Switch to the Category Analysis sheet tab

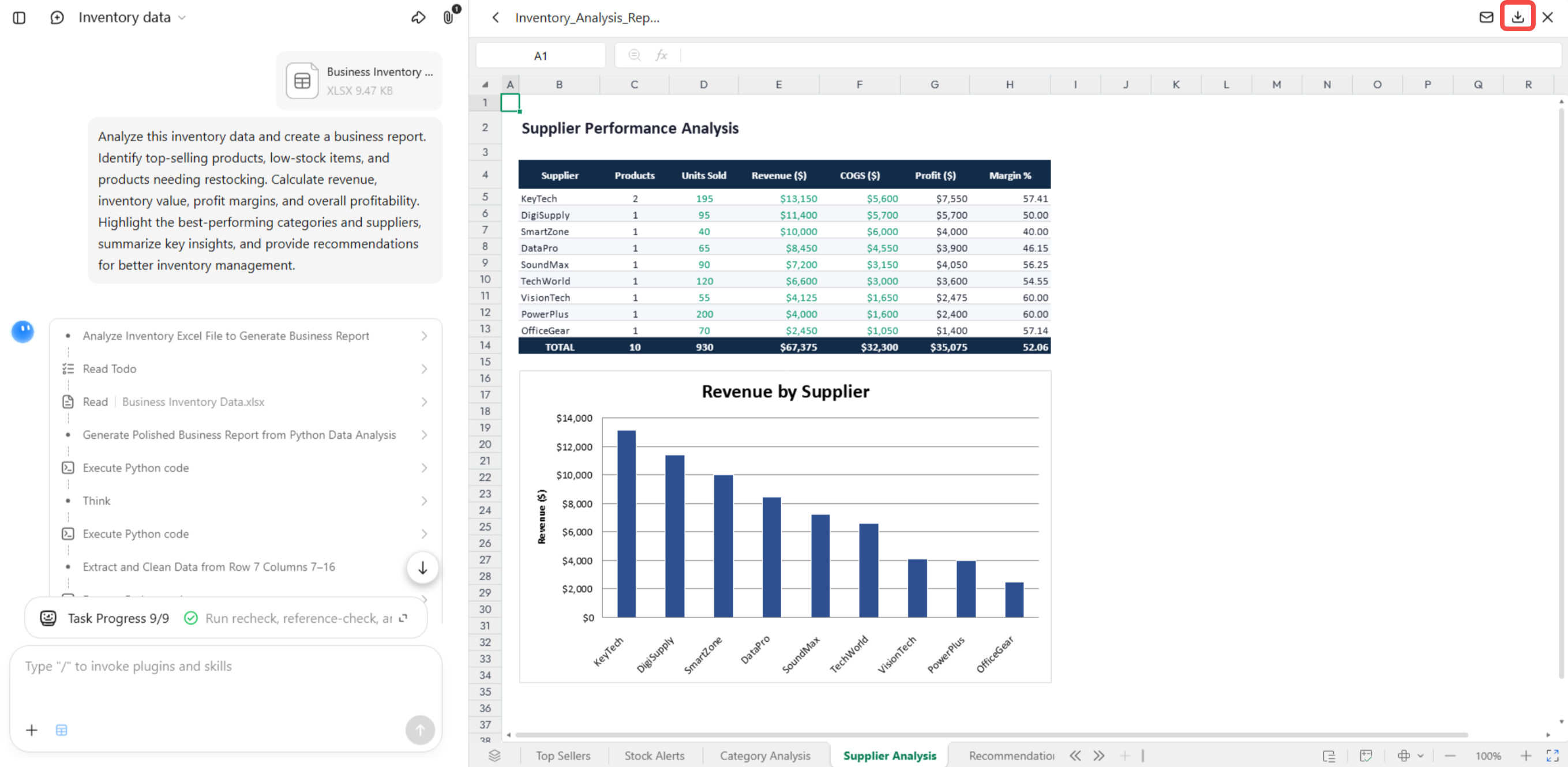[765, 755]
